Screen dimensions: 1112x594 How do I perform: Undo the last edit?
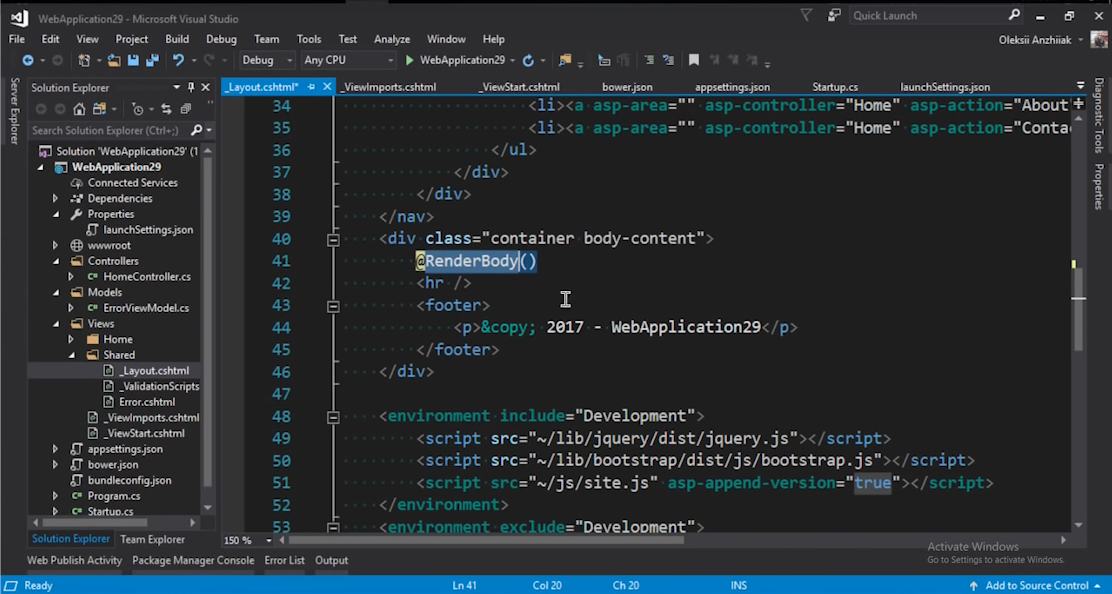tap(178, 61)
